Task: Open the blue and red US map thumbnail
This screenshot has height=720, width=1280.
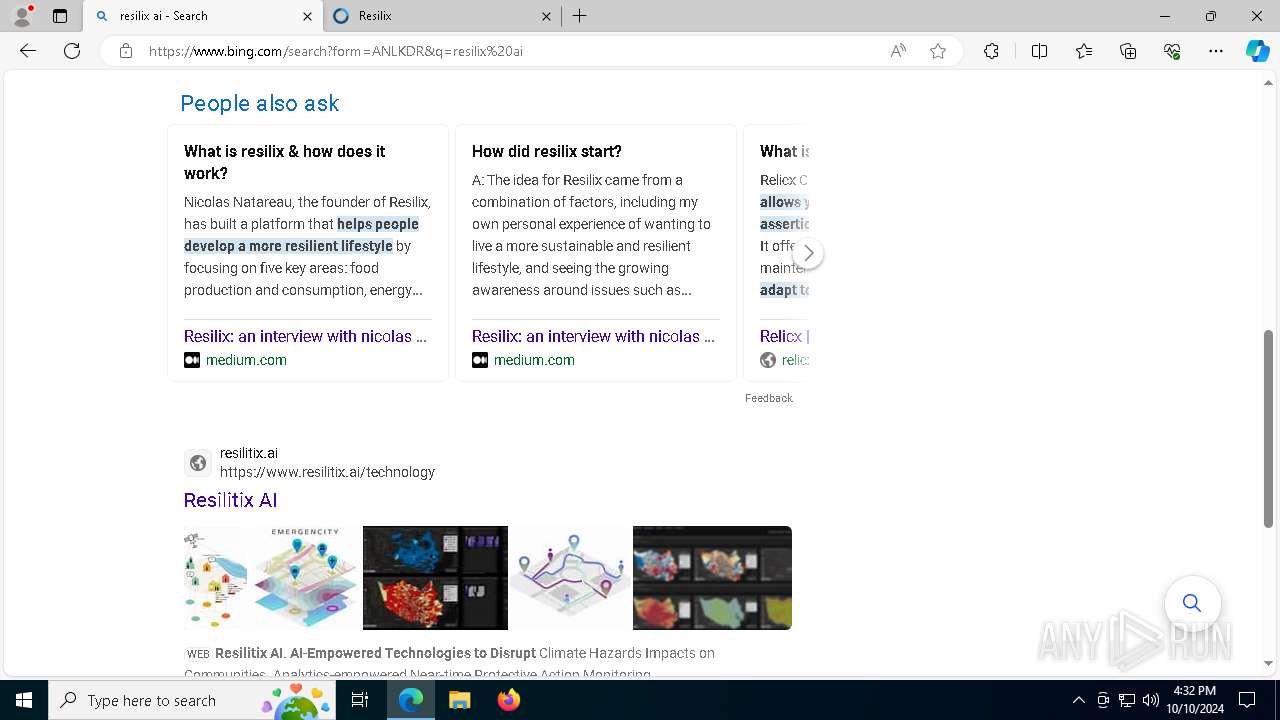Action: [x=435, y=578]
